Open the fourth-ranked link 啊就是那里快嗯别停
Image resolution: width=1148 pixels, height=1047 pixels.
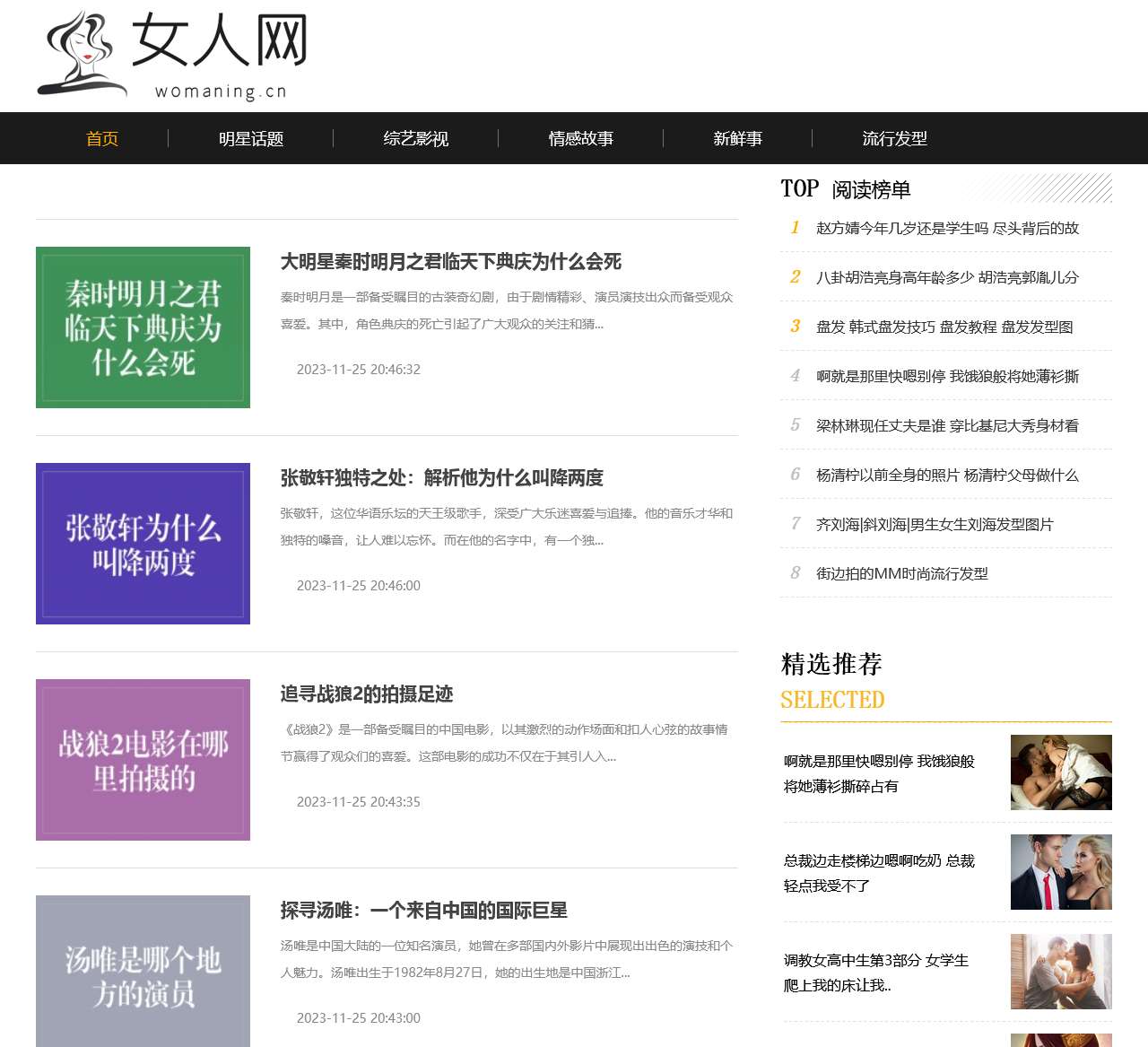pos(947,376)
